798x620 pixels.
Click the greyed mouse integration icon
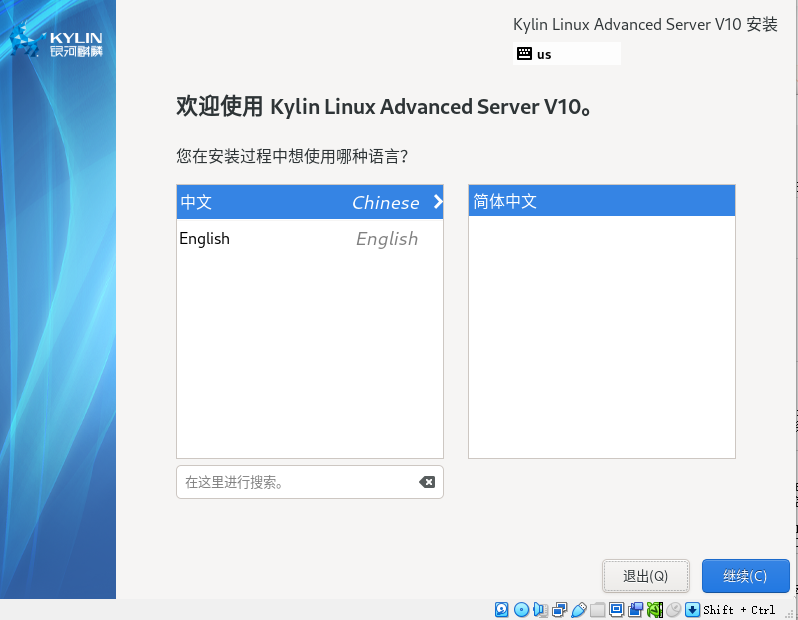point(673,609)
